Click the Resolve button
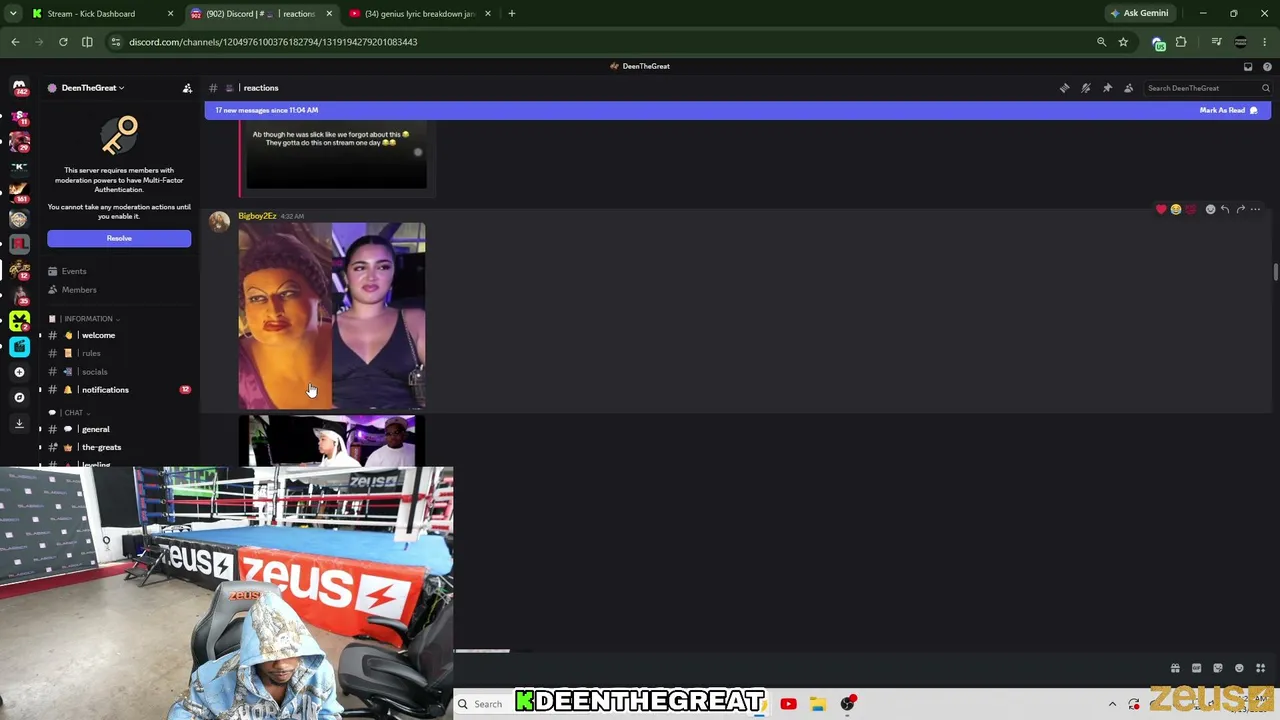 [119, 238]
